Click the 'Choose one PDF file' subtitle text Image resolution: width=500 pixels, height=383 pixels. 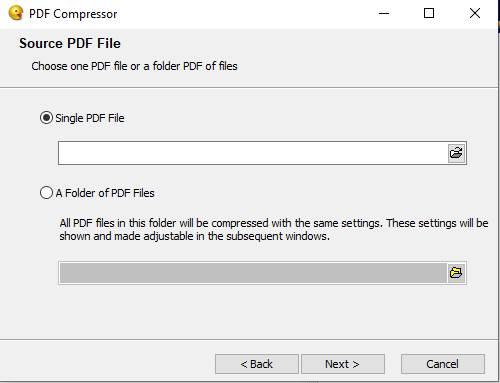click(134, 66)
